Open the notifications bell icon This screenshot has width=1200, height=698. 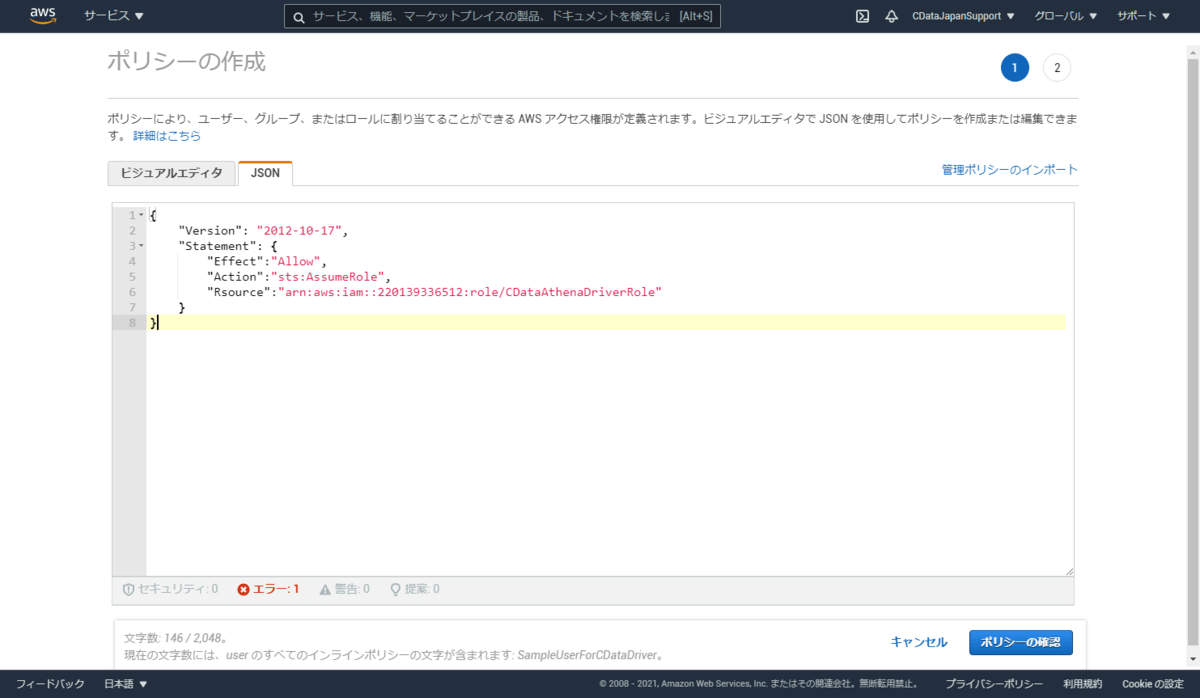pyautogui.click(x=891, y=16)
